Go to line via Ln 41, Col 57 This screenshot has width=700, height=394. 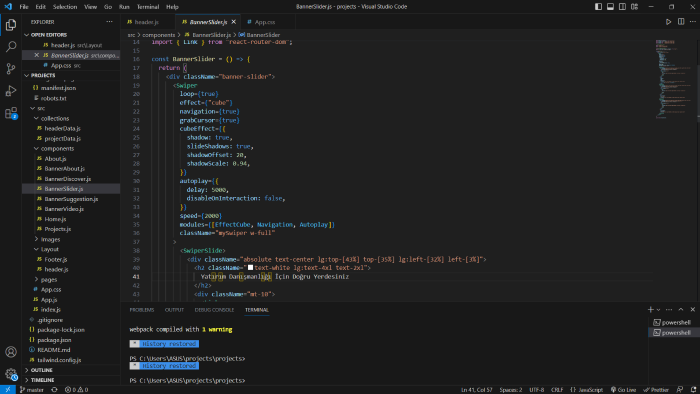click(476, 390)
